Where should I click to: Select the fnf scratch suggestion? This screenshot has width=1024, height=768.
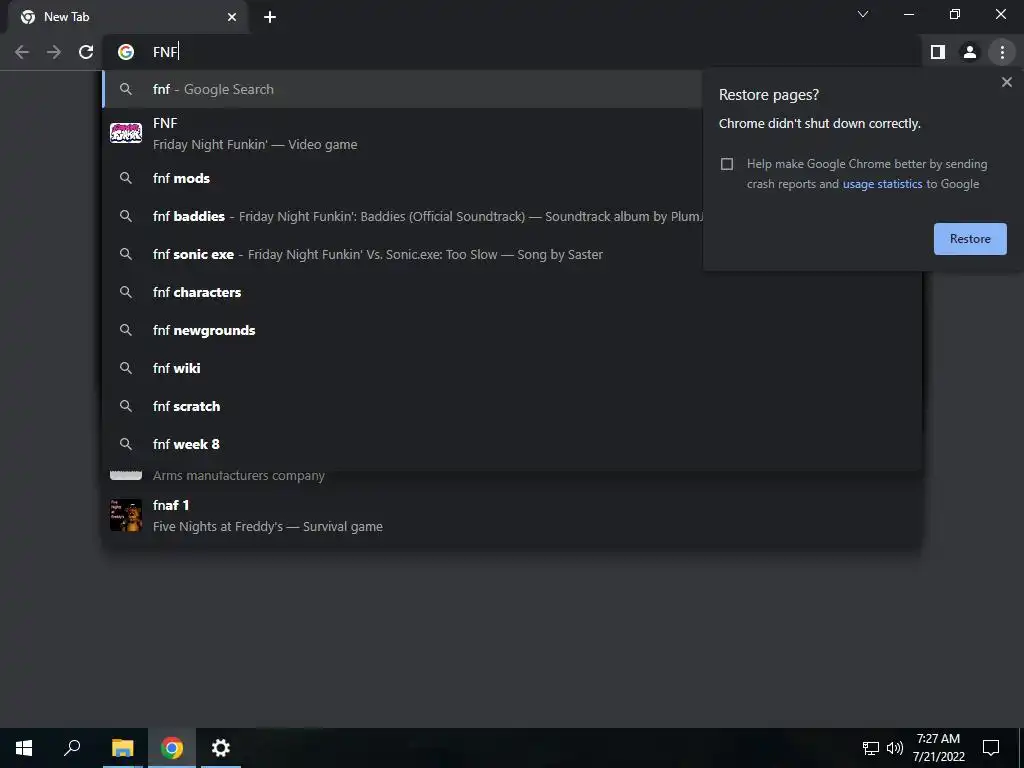tap(512, 406)
